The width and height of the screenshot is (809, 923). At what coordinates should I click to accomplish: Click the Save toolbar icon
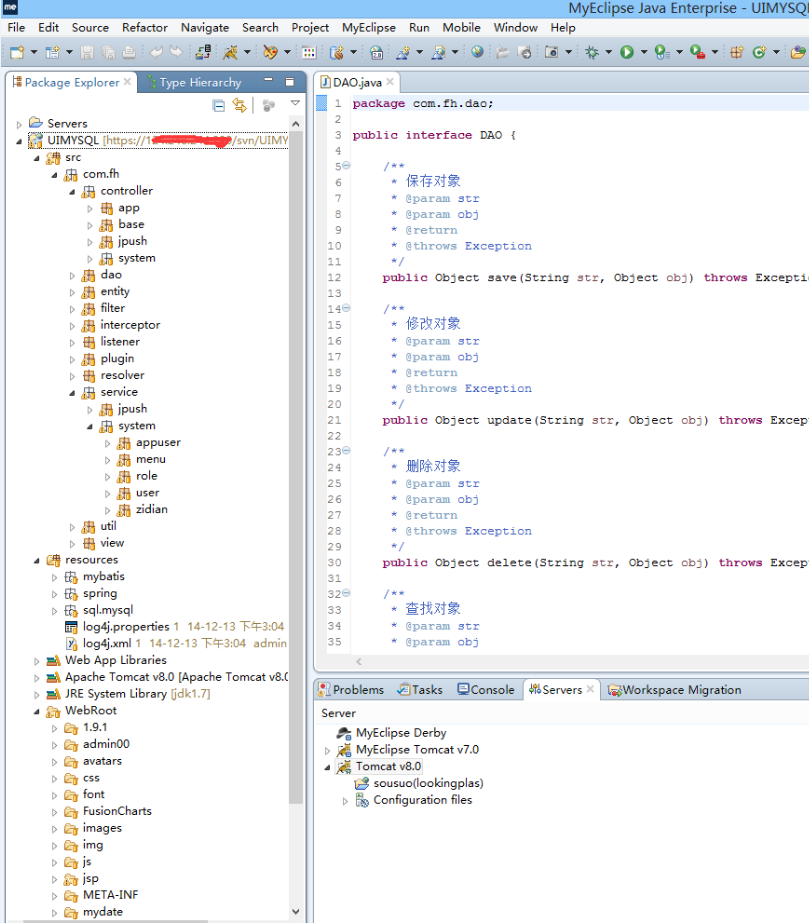[x=87, y=52]
